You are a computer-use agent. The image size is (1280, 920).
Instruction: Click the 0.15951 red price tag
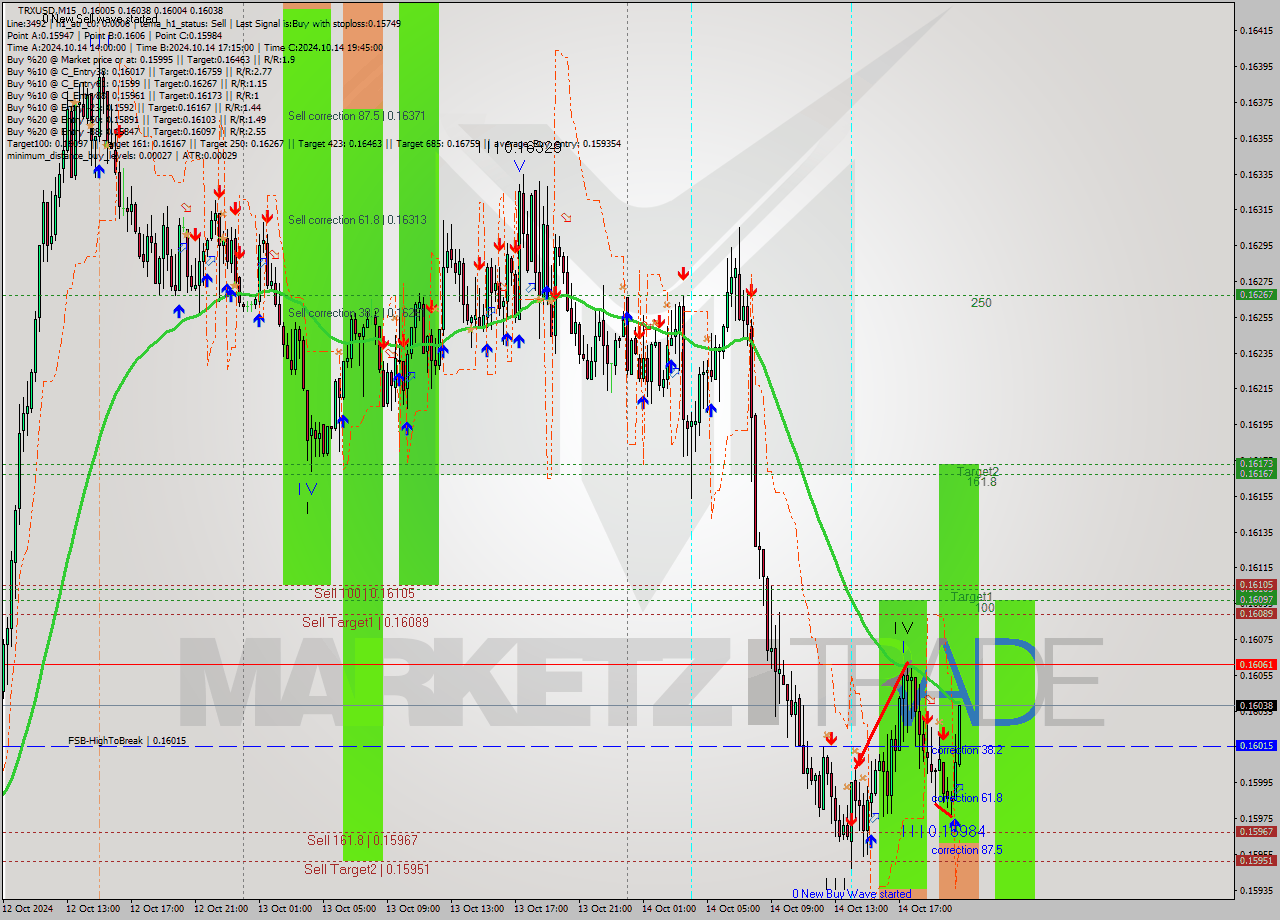pyautogui.click(x=1256, y=860)
